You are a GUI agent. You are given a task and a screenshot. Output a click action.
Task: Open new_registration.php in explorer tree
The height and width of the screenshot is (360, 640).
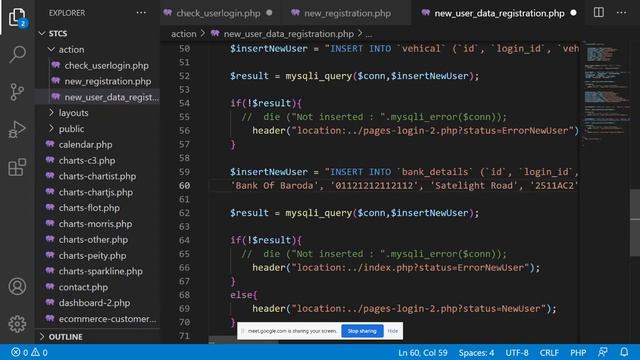[x=108, y=81]
